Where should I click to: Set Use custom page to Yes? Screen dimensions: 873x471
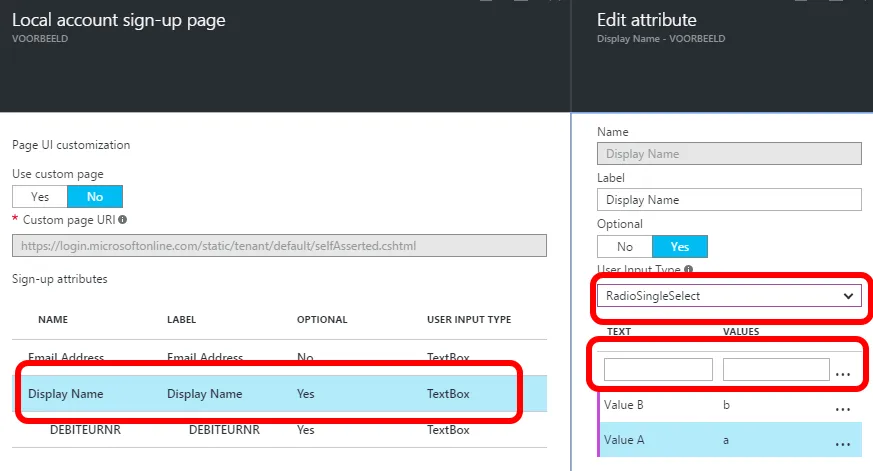[40, 197]
